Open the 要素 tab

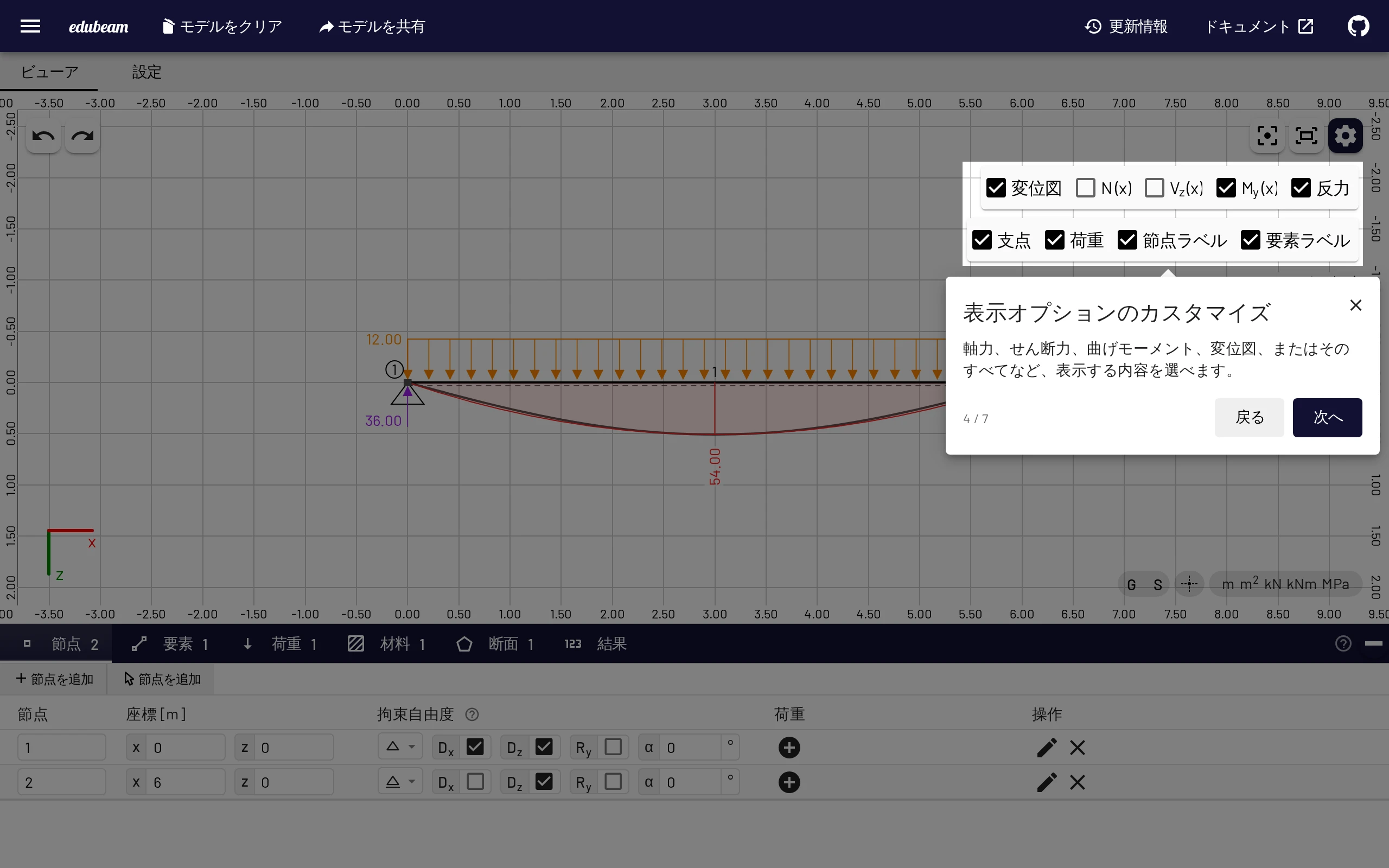click(170, 643)
